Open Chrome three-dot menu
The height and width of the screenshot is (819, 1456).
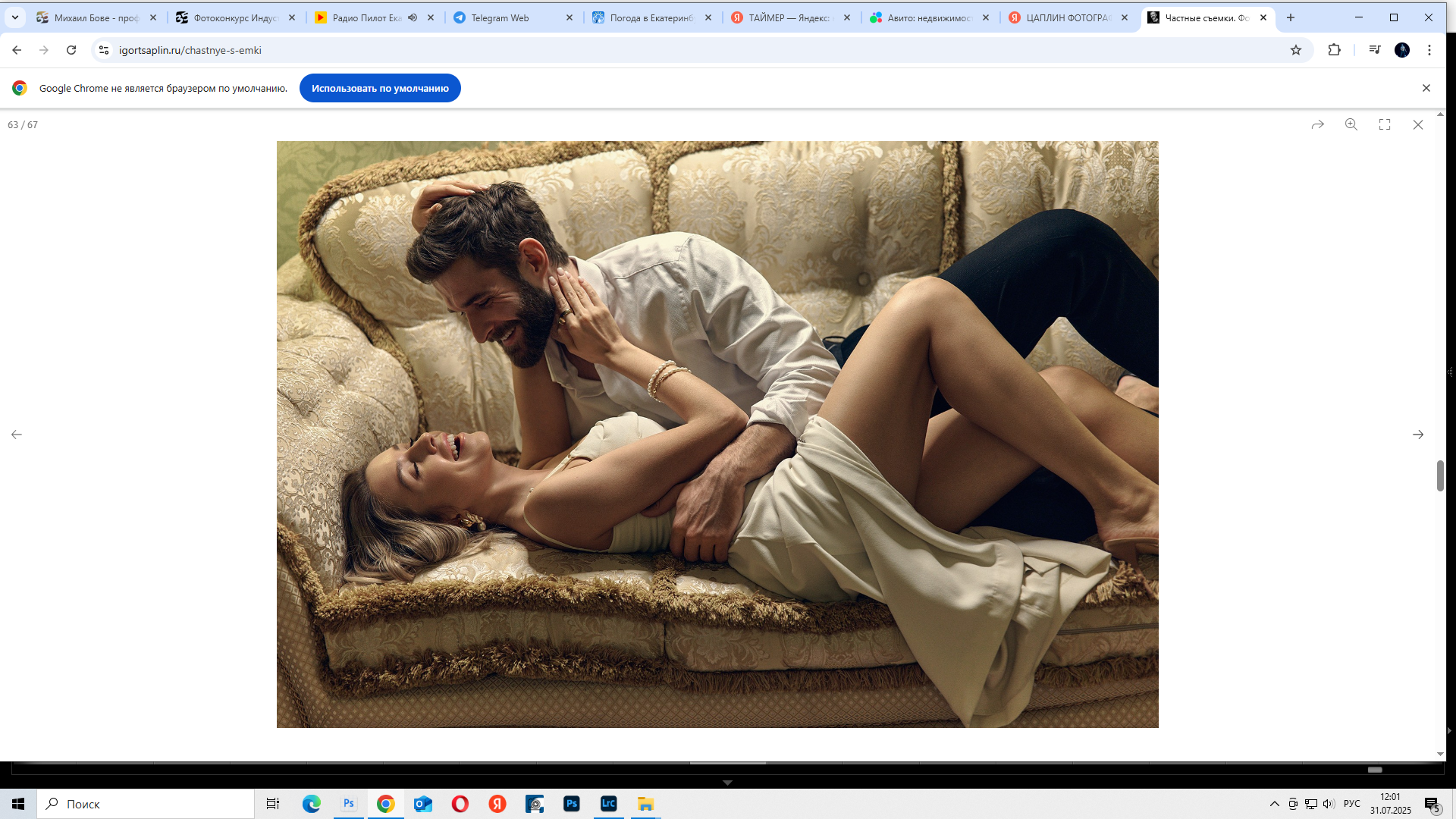[x=1429, y=50]
